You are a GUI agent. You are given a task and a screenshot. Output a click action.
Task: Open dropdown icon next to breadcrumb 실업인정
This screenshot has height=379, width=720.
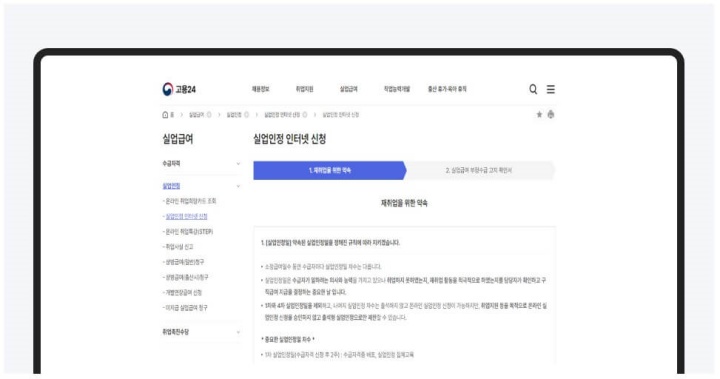coord(246,115)
